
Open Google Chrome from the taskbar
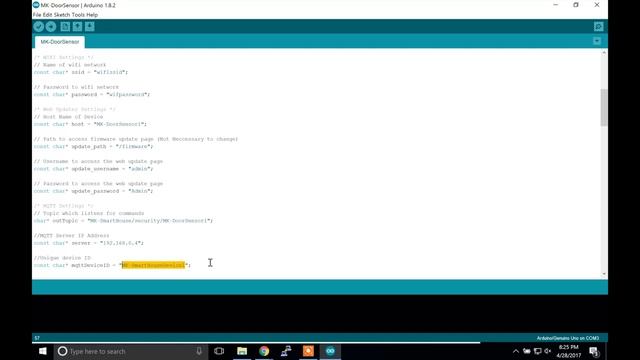point(264,351)
